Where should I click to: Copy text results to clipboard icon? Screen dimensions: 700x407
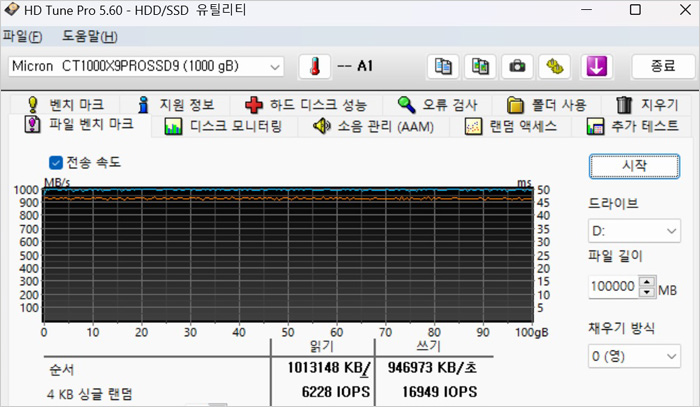[443, 66]
